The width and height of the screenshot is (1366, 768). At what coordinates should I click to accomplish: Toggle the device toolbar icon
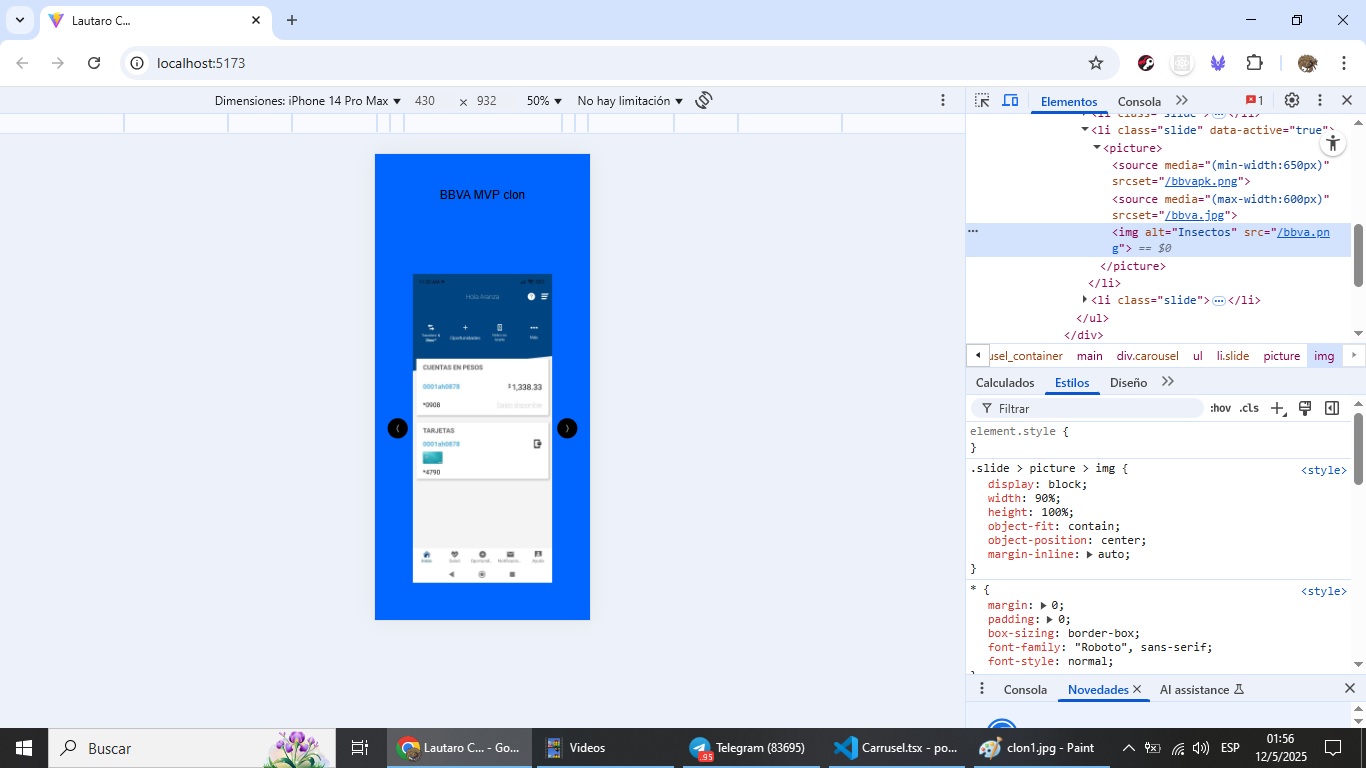point(1010,101)
